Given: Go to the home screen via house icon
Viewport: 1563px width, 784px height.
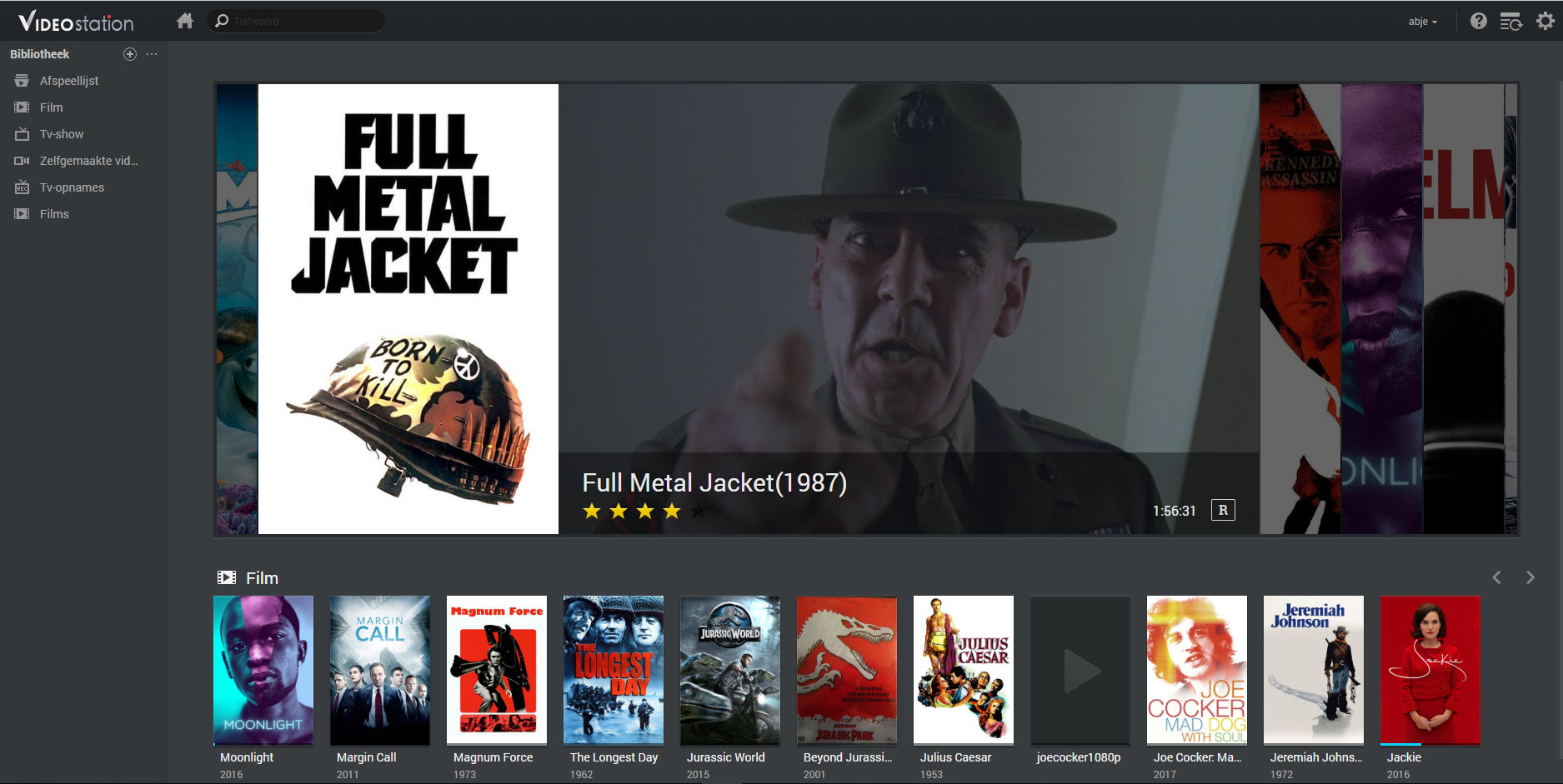Looking at the screenshot, I should [185, 21].
